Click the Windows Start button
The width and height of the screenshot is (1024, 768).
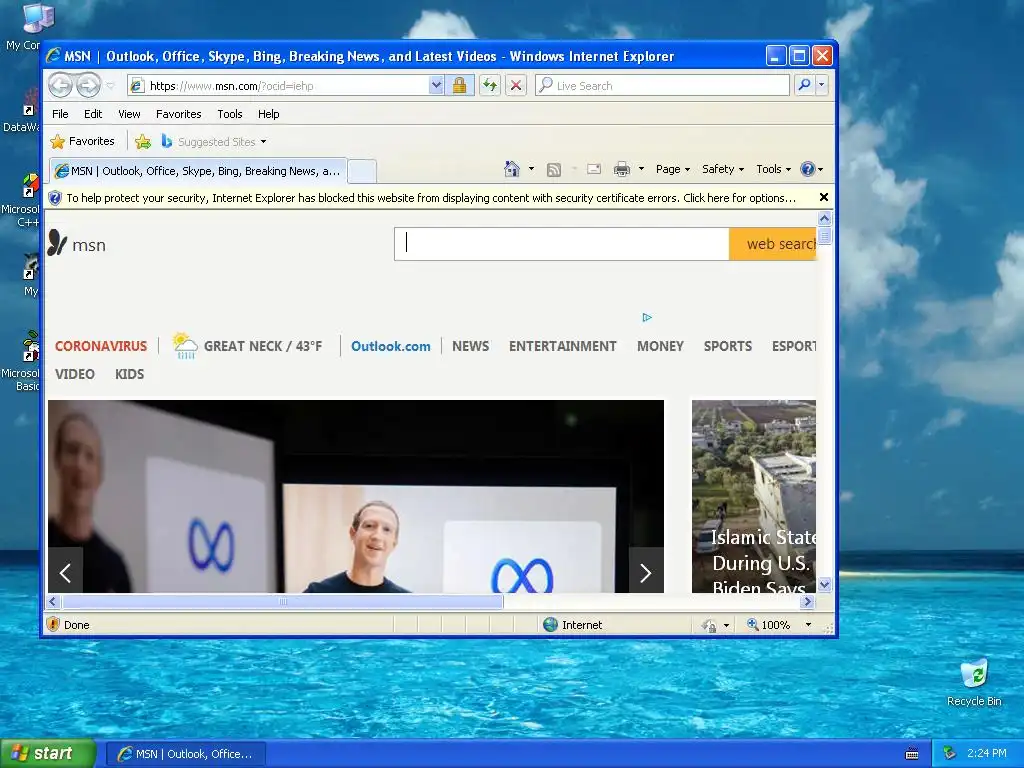(48, 754)
